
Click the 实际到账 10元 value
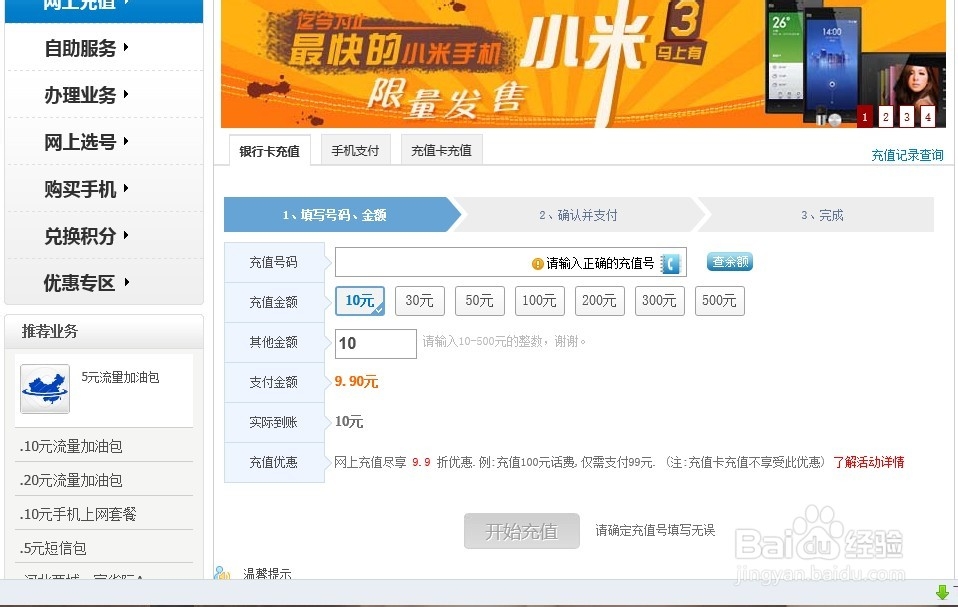pyautogui.click(x=349, y=421)
